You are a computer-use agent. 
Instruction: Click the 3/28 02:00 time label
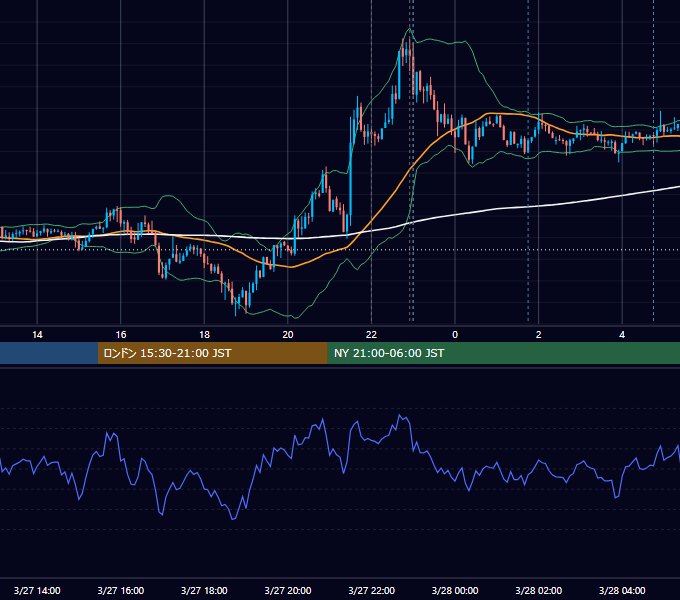[x=539, y=590]
